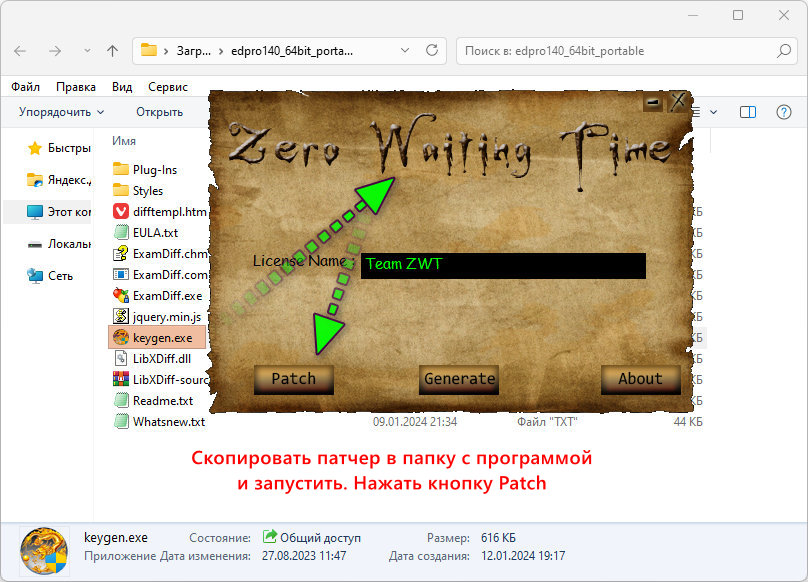This screenshot has height=582, width=808.
Task: Click the Back navigation arrow in Explorer
Action: coord(20,51)
